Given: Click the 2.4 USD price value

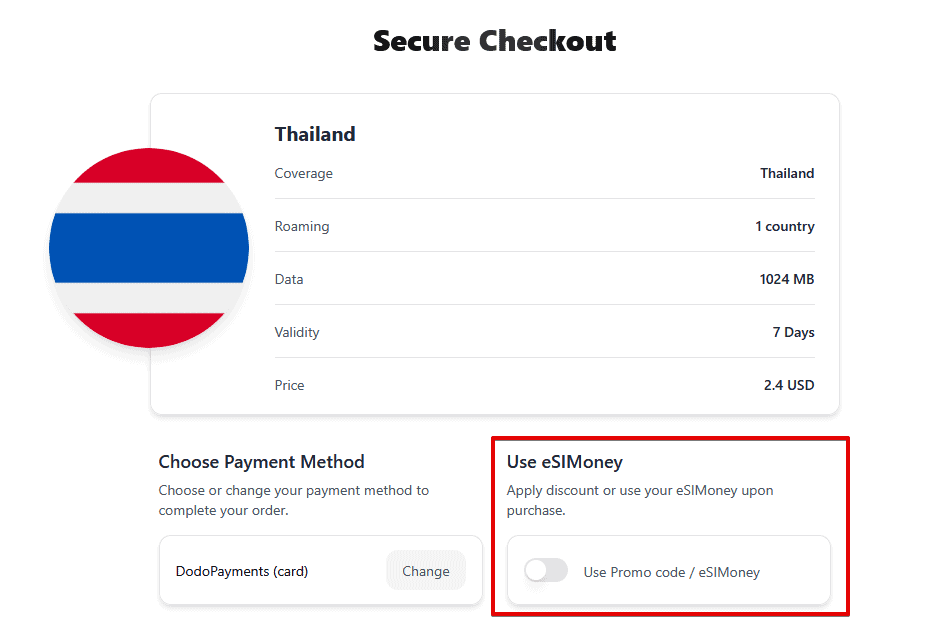Looking at the screenshot, I should [788, 385].
